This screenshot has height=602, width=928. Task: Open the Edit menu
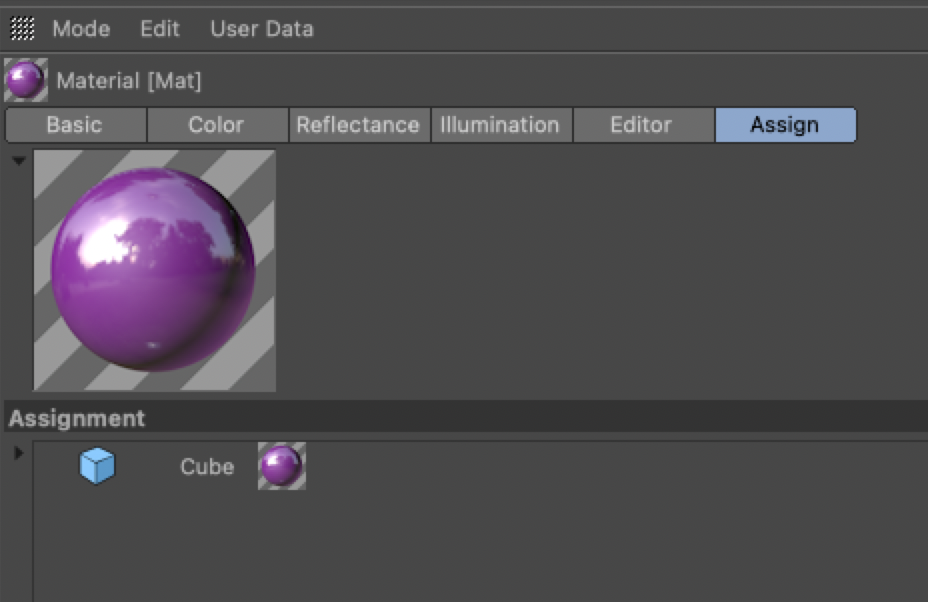tap(160, 28)
